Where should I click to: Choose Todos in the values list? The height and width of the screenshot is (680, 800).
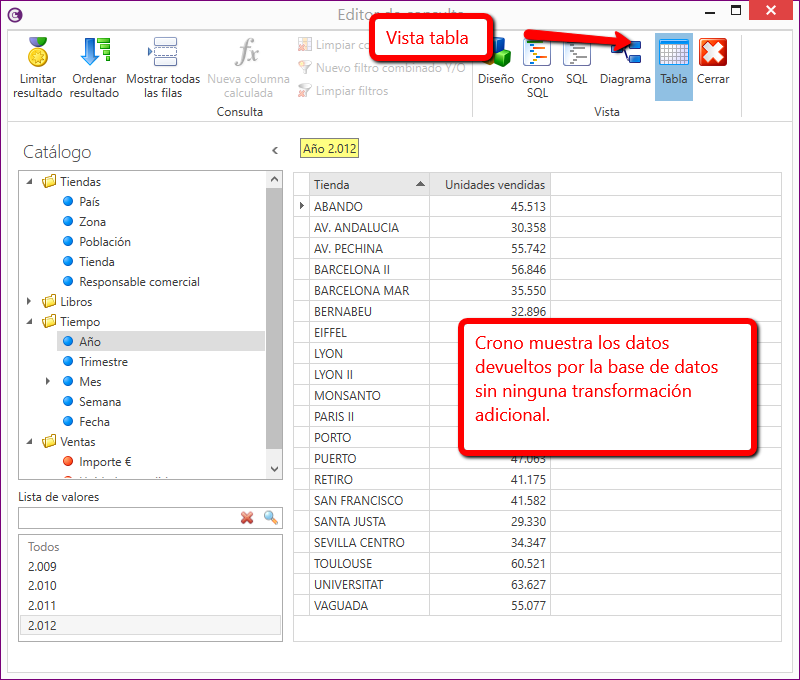click(x=44, y=547)
